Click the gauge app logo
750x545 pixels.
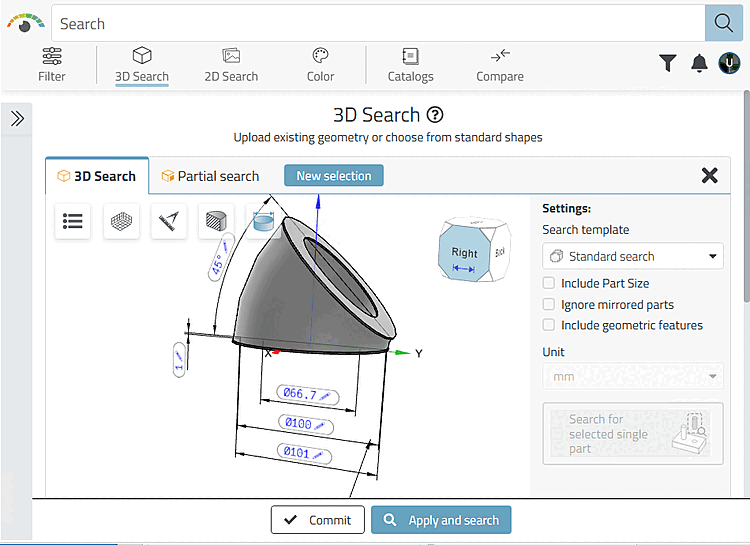[25, 22]
